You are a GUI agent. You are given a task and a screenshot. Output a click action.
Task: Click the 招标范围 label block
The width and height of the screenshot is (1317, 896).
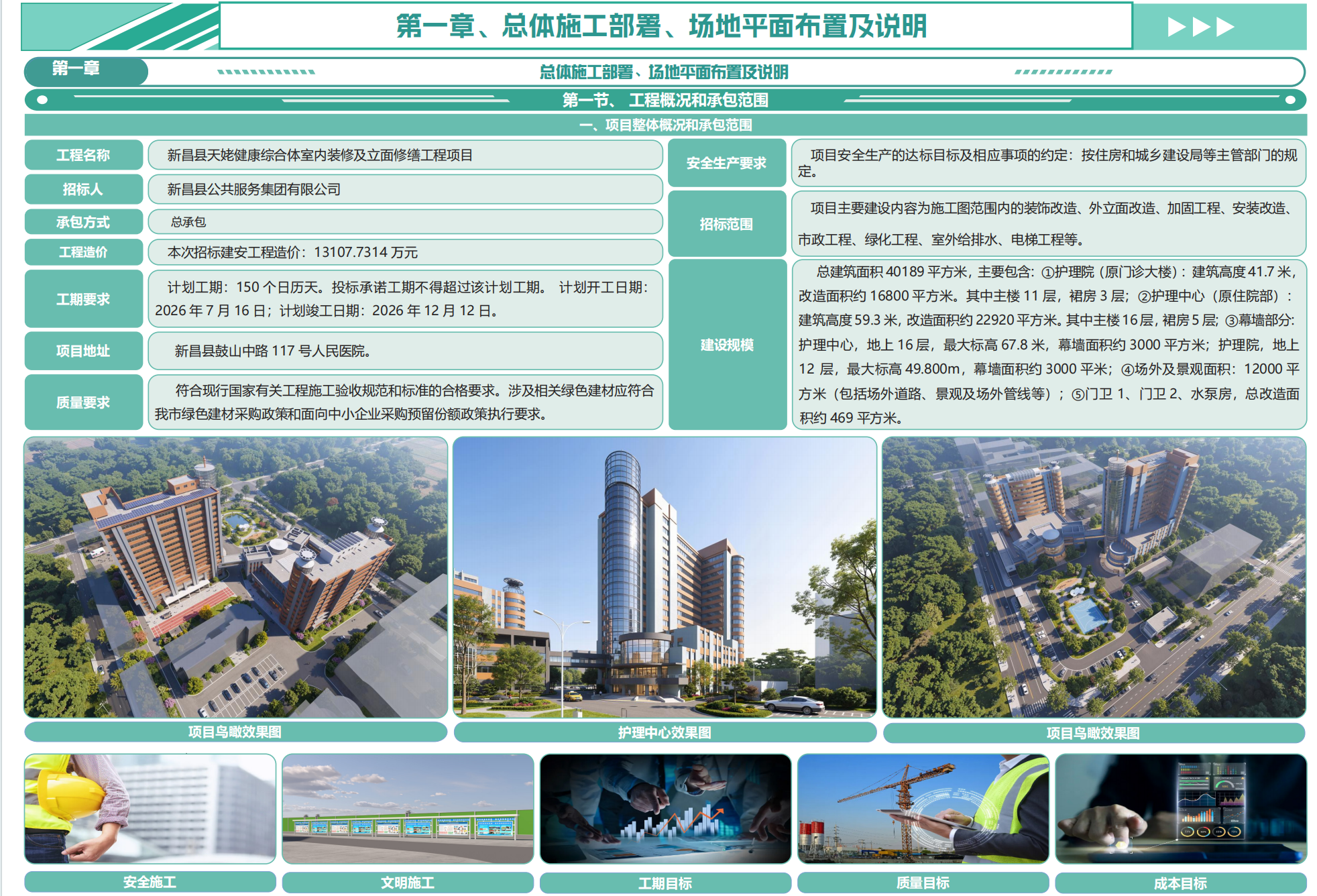click(x=727, y=224)
